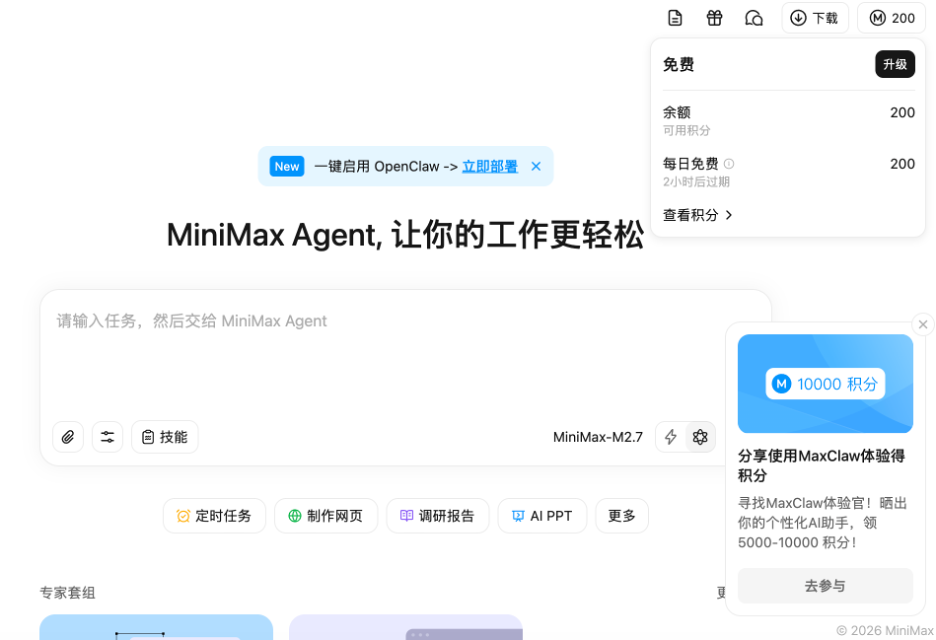Image resolution: width=936 pixels, height=640 pixels.
Task: Open 查看积分 to view credits
Action: [x=697, y=215]
